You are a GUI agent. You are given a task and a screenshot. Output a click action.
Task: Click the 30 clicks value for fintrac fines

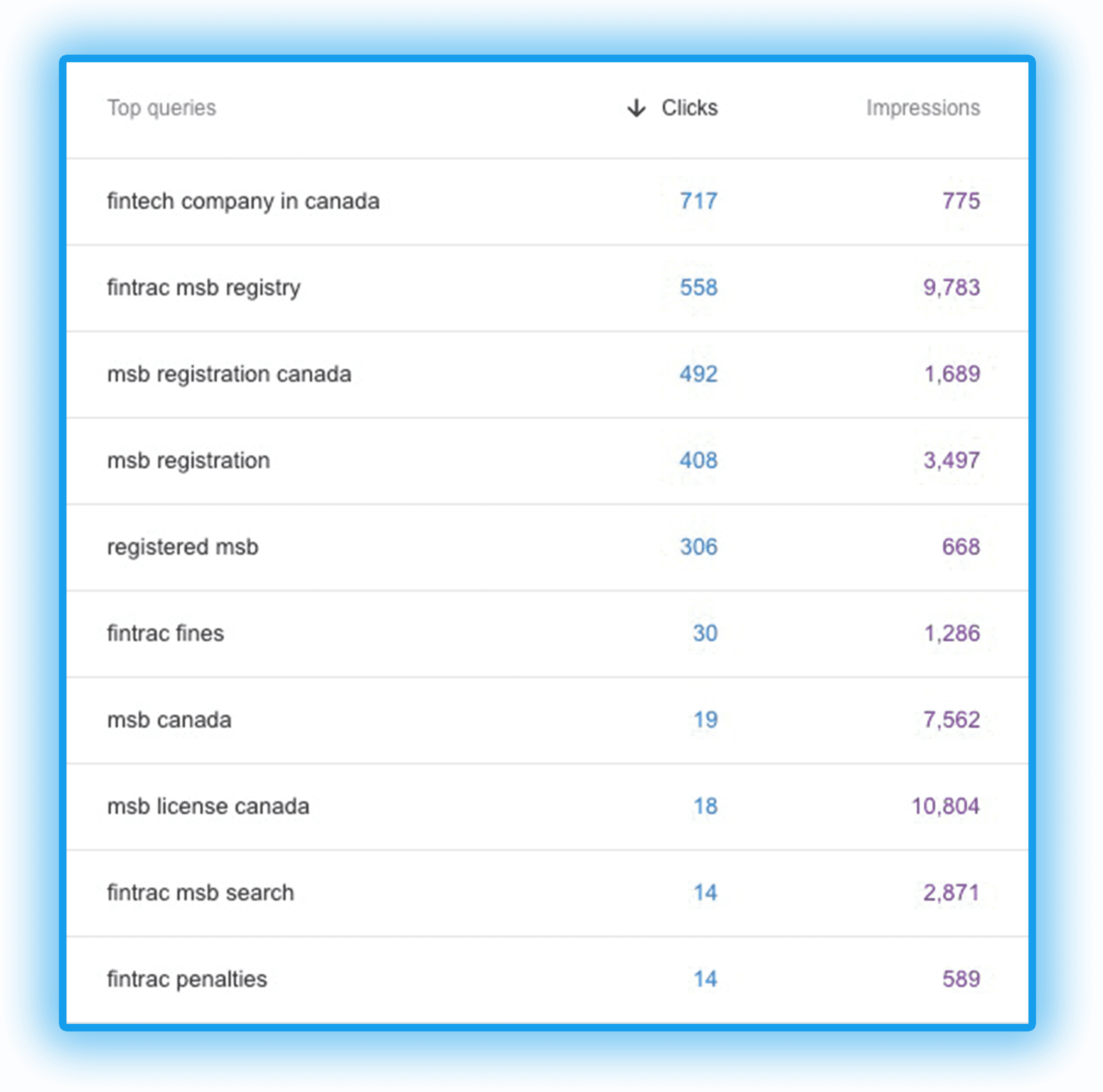(x=704, y=633)
